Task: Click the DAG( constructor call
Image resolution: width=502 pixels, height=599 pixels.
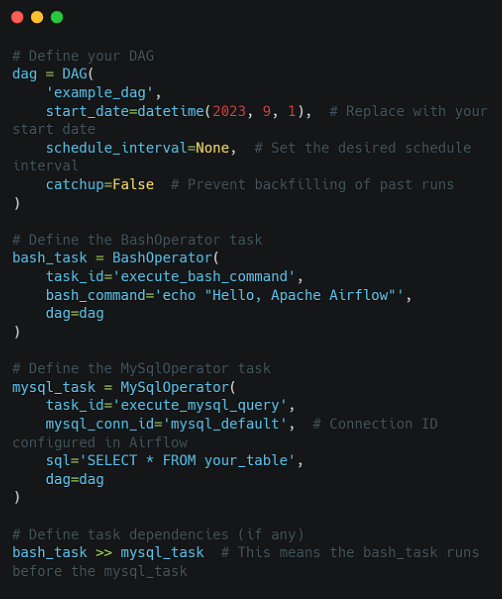Action: click(x=78, y=74)
